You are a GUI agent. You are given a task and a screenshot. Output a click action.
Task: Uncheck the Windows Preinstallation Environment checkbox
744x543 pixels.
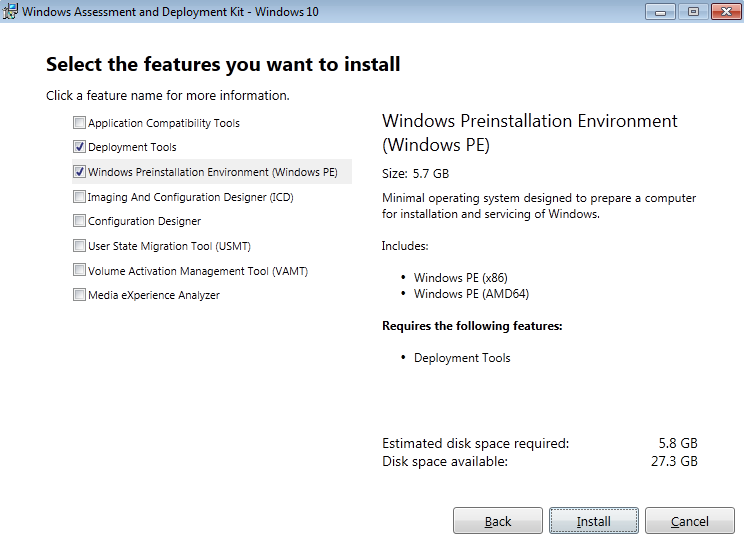(79, 172)
